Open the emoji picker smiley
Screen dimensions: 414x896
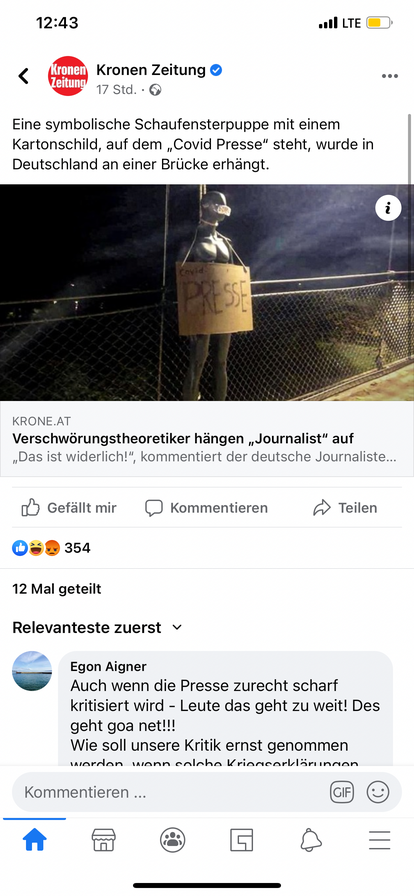pyautogui.click(x=377, y=792)
